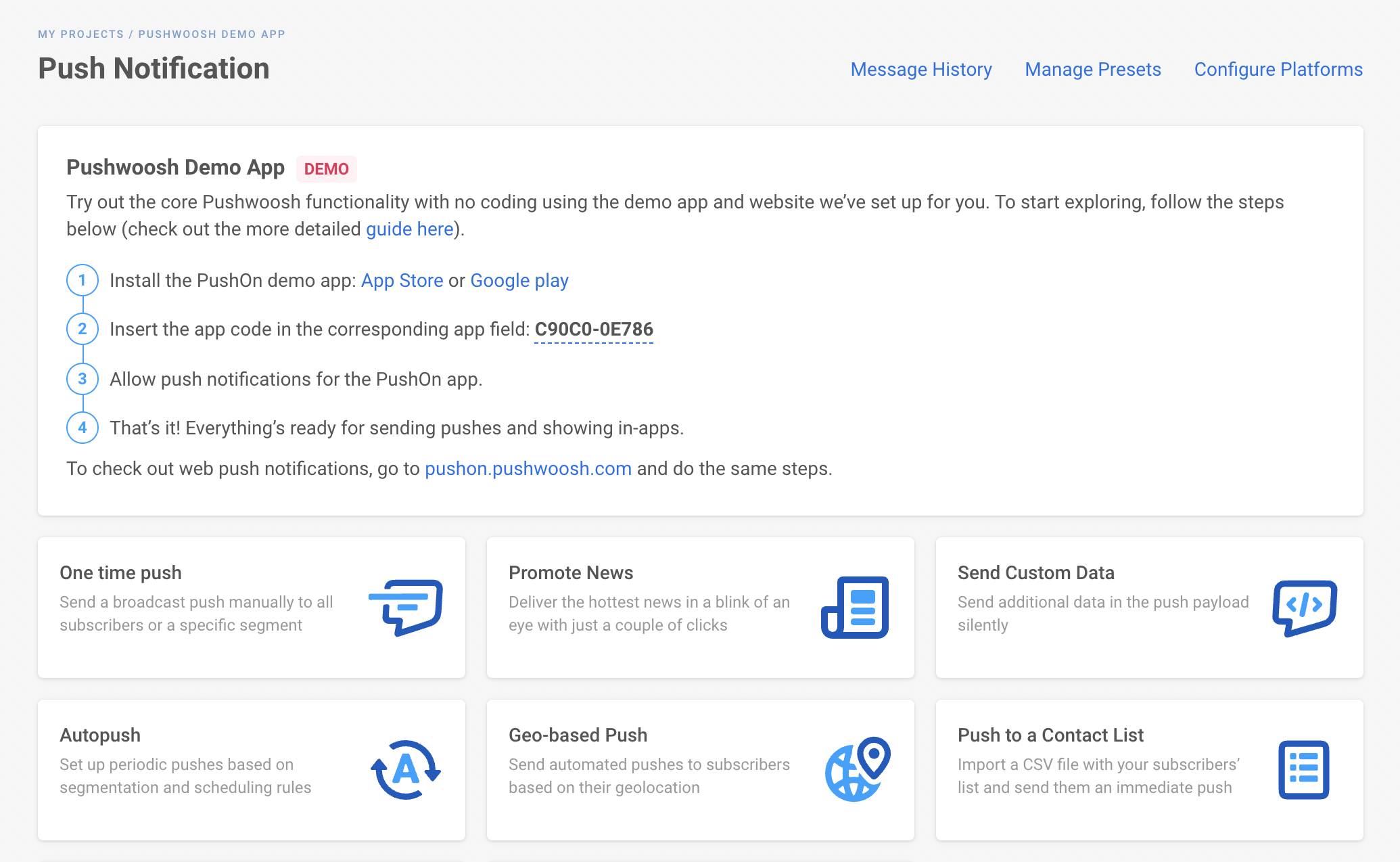Click 'Send additional data in the push payload' text
1400x862 pixels.
click(x=1103, y=614)
